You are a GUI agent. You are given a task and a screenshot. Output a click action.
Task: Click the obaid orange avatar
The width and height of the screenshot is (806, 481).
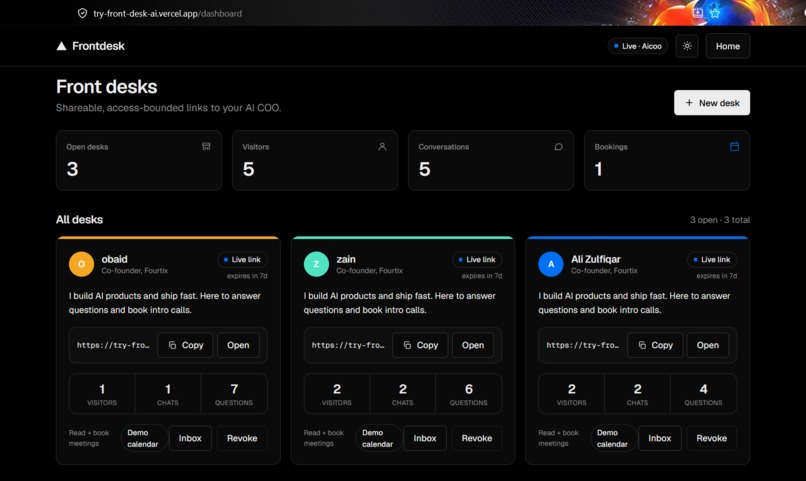(x=81, y=264)
